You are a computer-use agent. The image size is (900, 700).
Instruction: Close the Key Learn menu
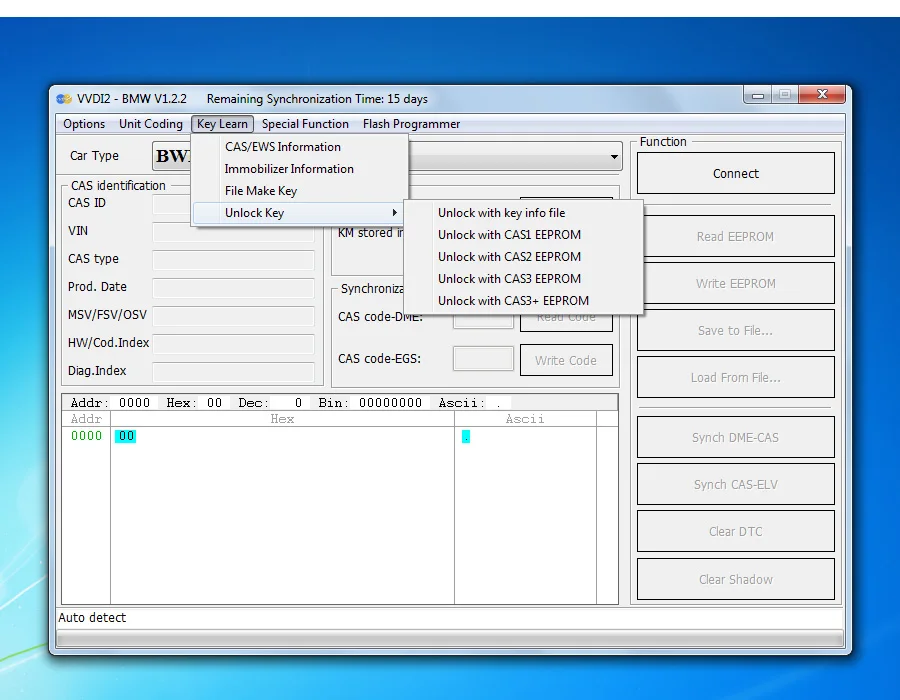[222, 124]
